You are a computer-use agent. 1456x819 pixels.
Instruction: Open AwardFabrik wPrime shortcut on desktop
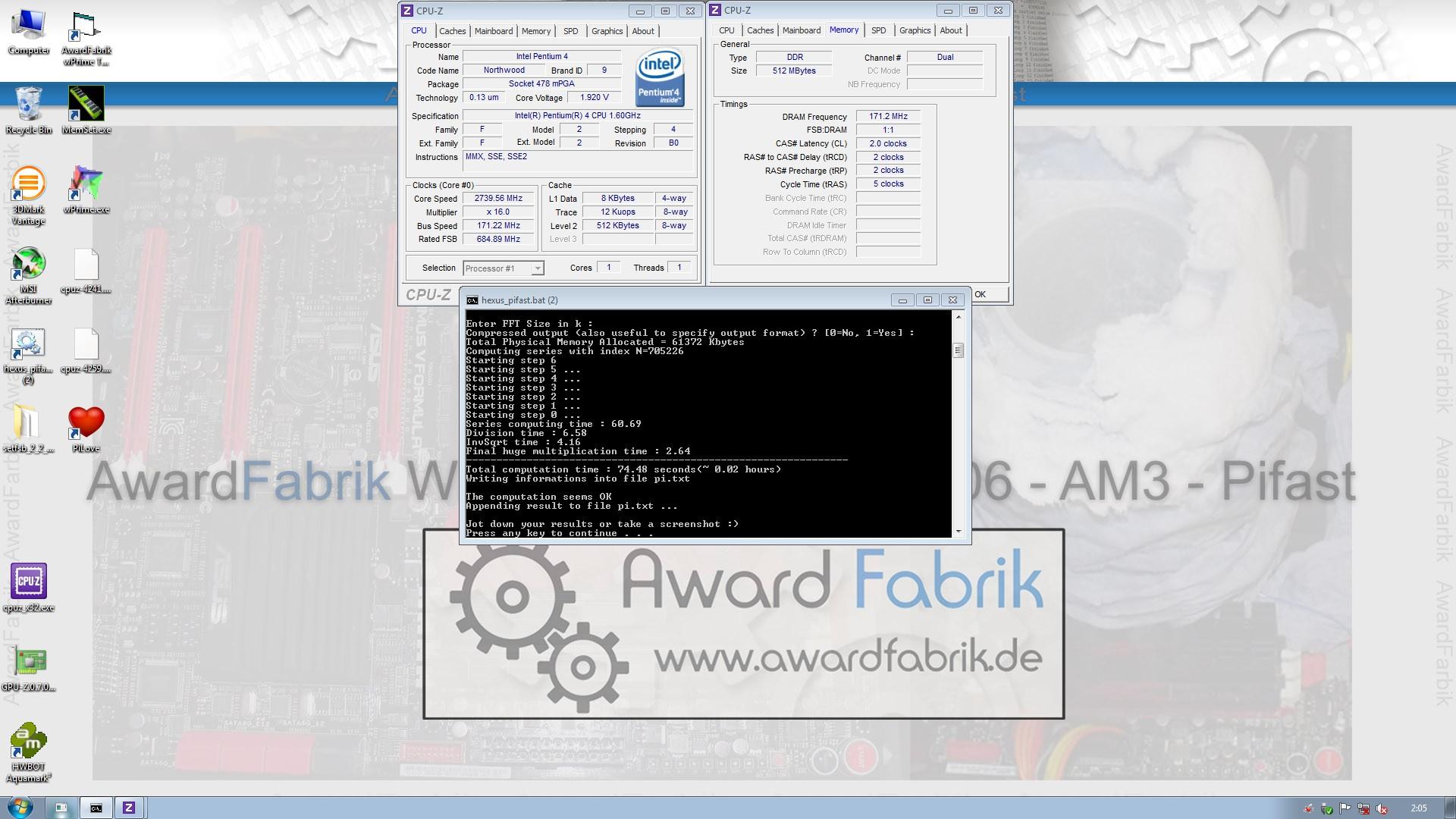point(86,38)
